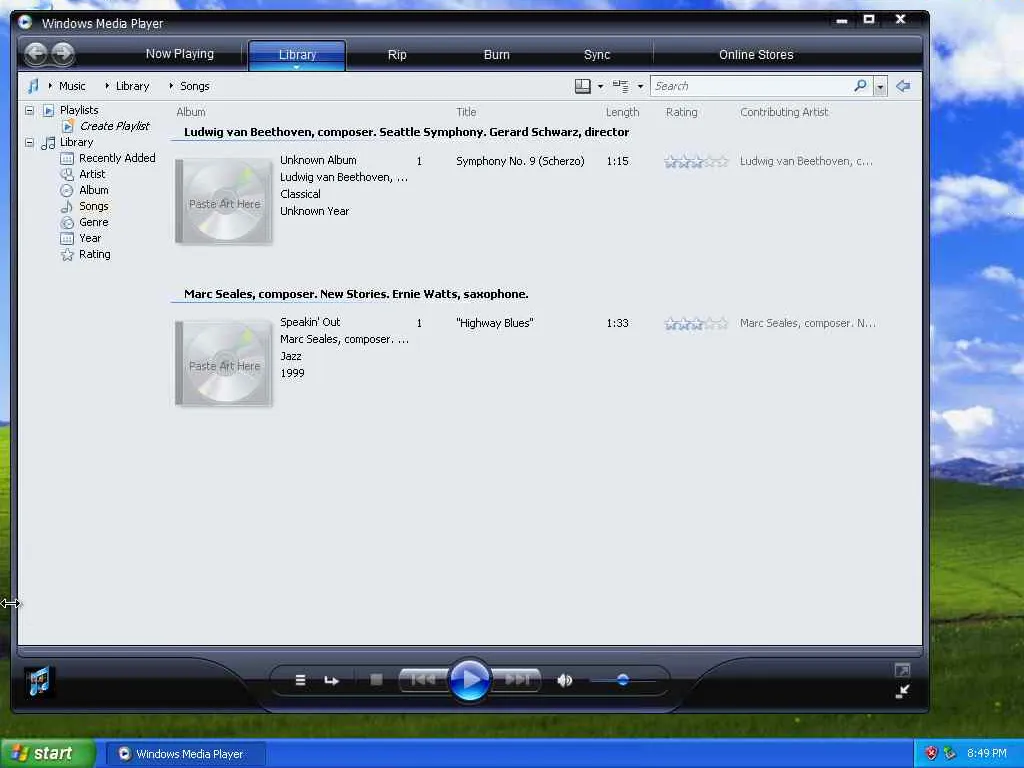This screenshot has height=768, width=1024.
Task: Click the Playlists folder icon
Action: click(x=48, y=110)
